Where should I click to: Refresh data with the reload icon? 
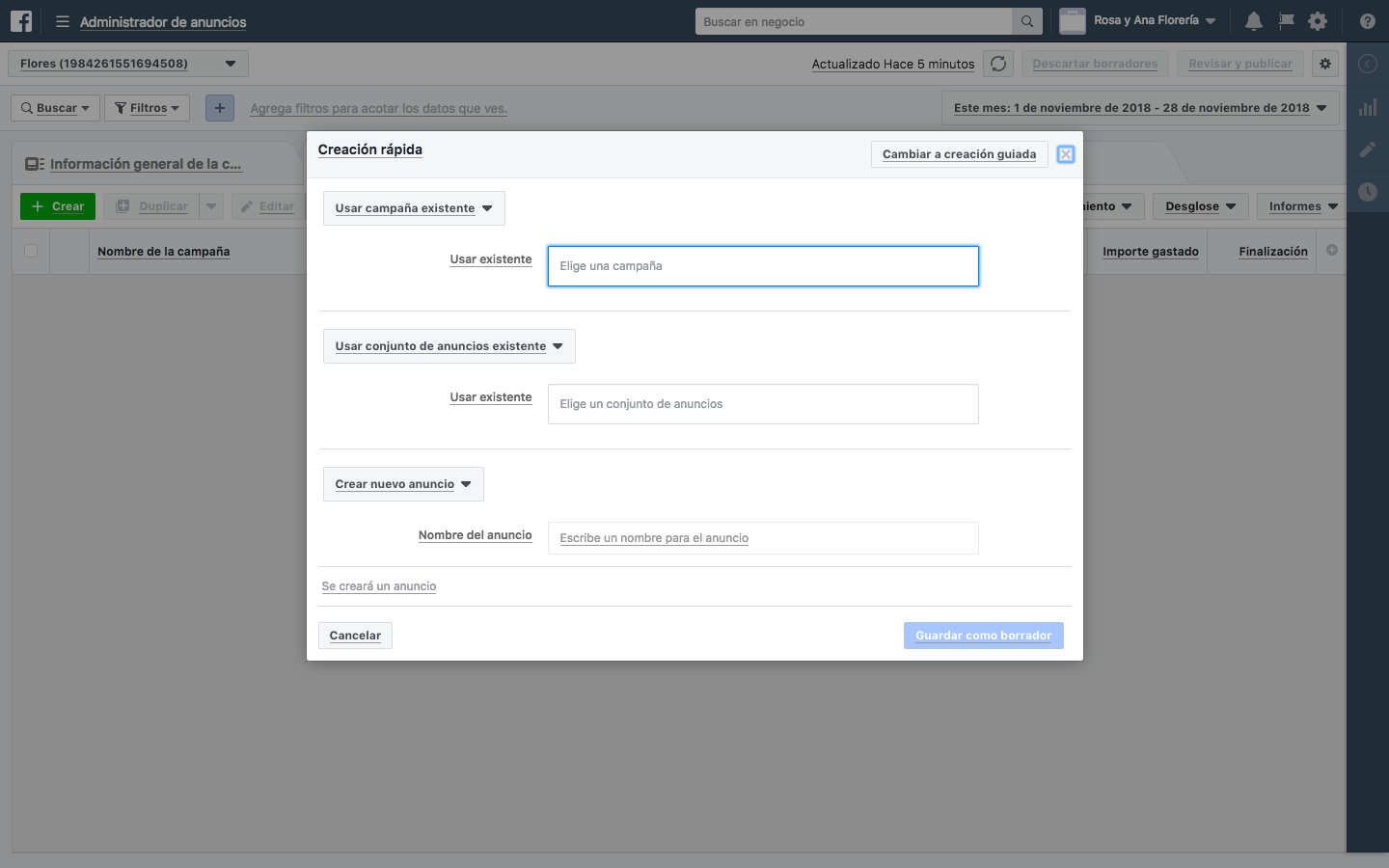[x=998, y=64]
